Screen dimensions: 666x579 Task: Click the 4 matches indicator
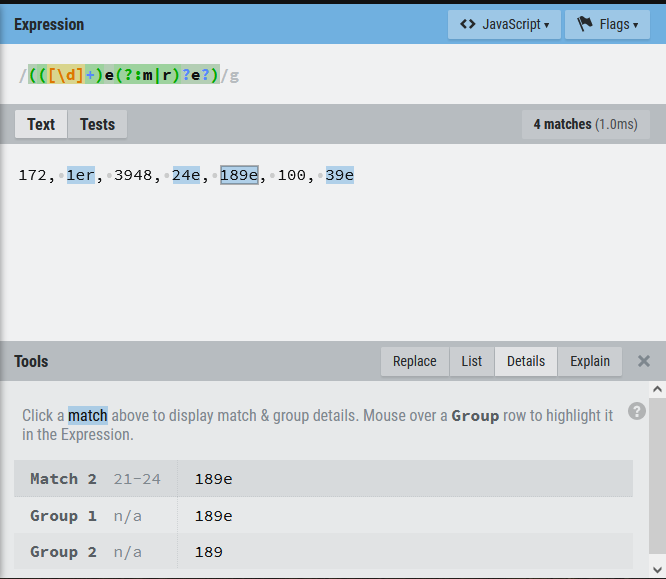[586, 124]
